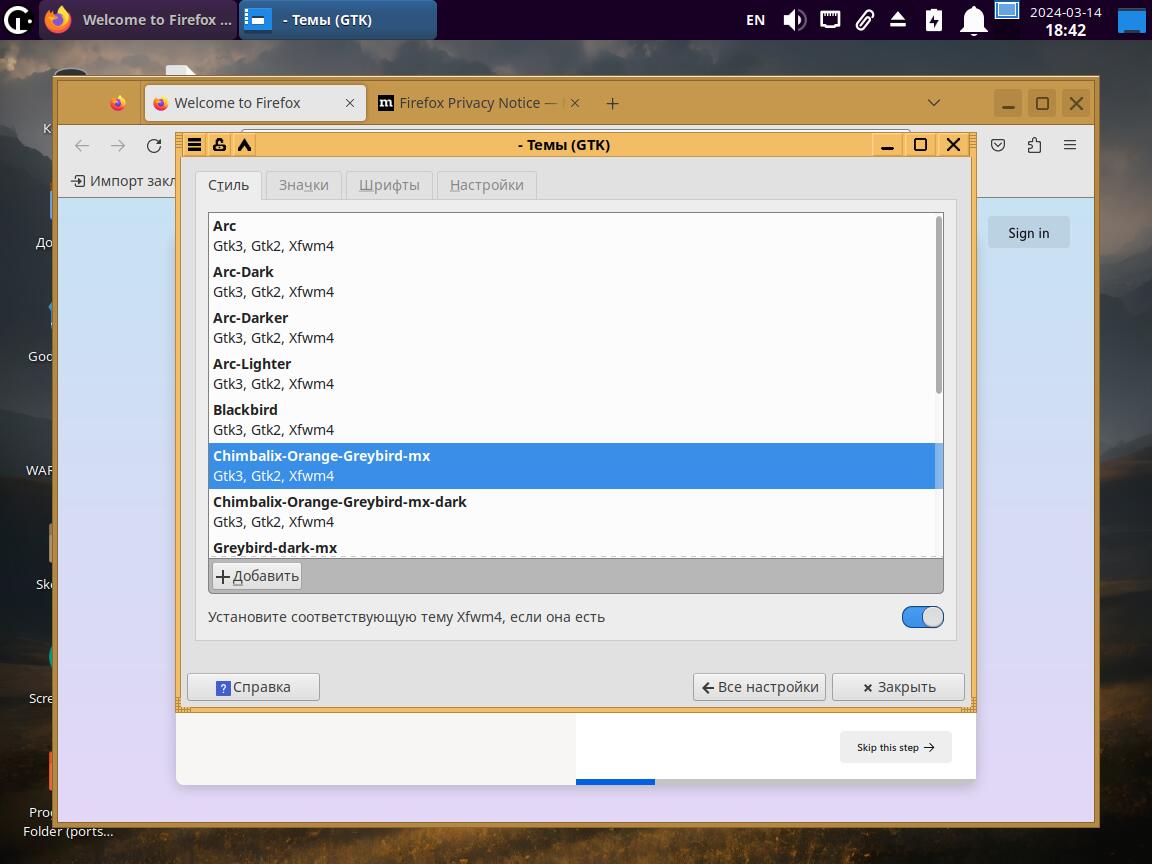
Task: Open the Firefox Pocket icon
Action: pyautogui.click(x=998, y=145)
